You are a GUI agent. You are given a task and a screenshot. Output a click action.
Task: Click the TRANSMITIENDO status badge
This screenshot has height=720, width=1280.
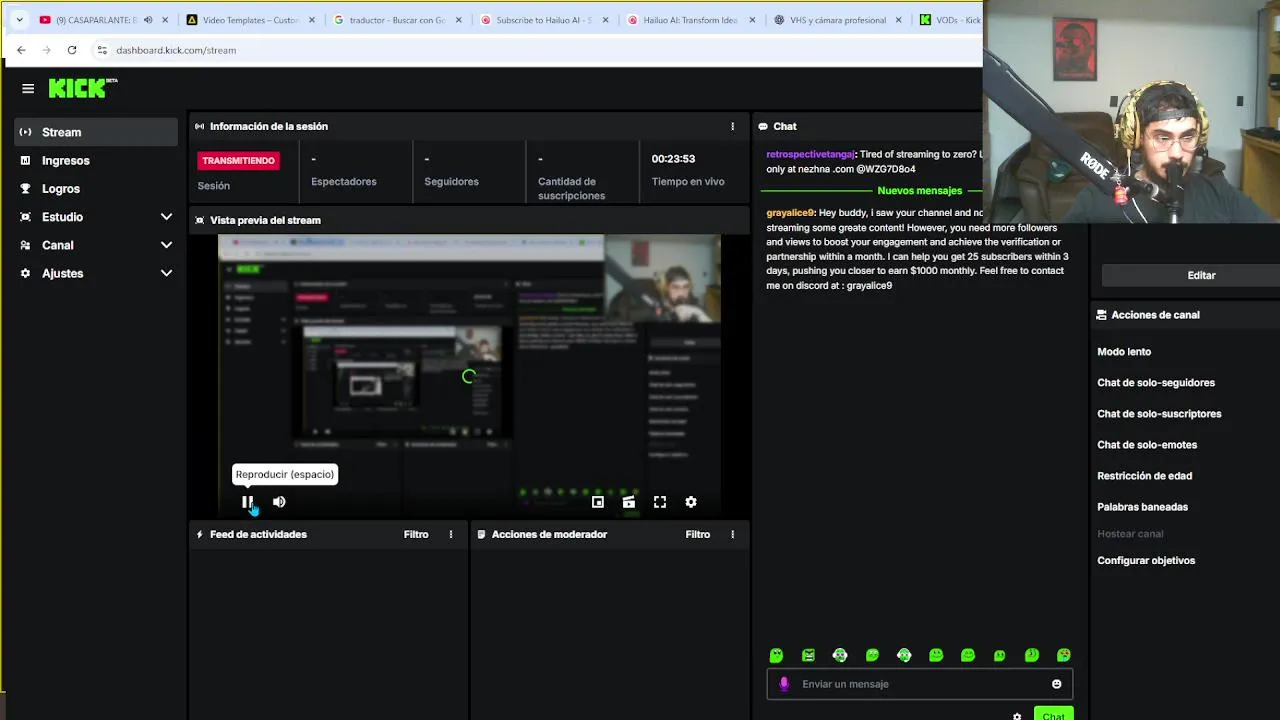(x=238, y=160)
